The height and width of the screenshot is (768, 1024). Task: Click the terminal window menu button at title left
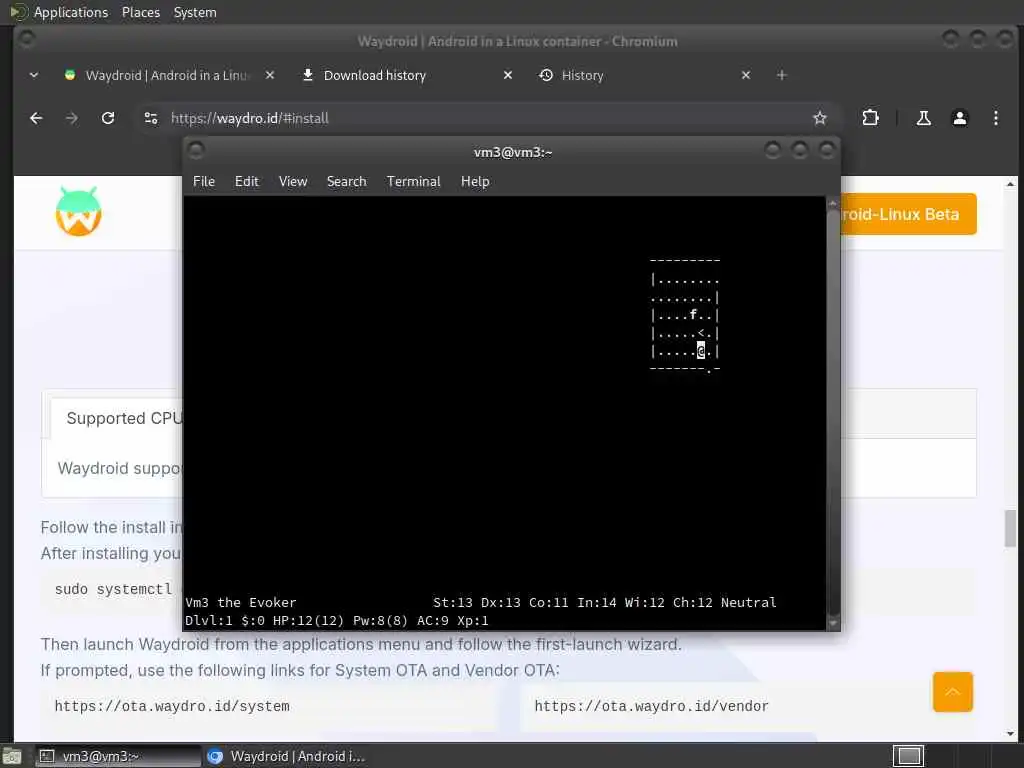[196, 151]
